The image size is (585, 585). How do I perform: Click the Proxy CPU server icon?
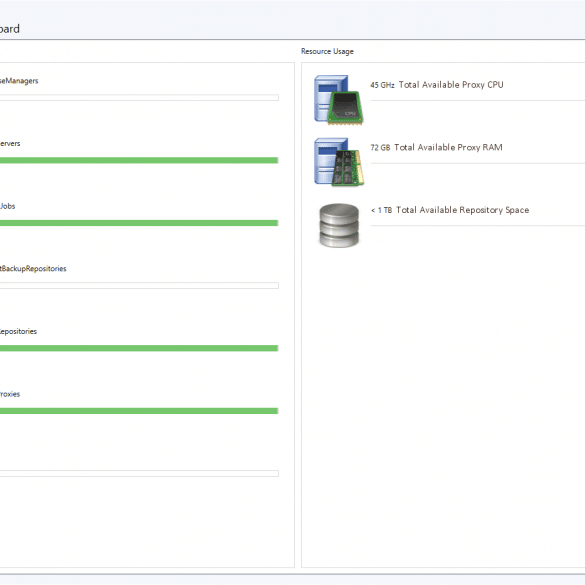click(339, 100)
